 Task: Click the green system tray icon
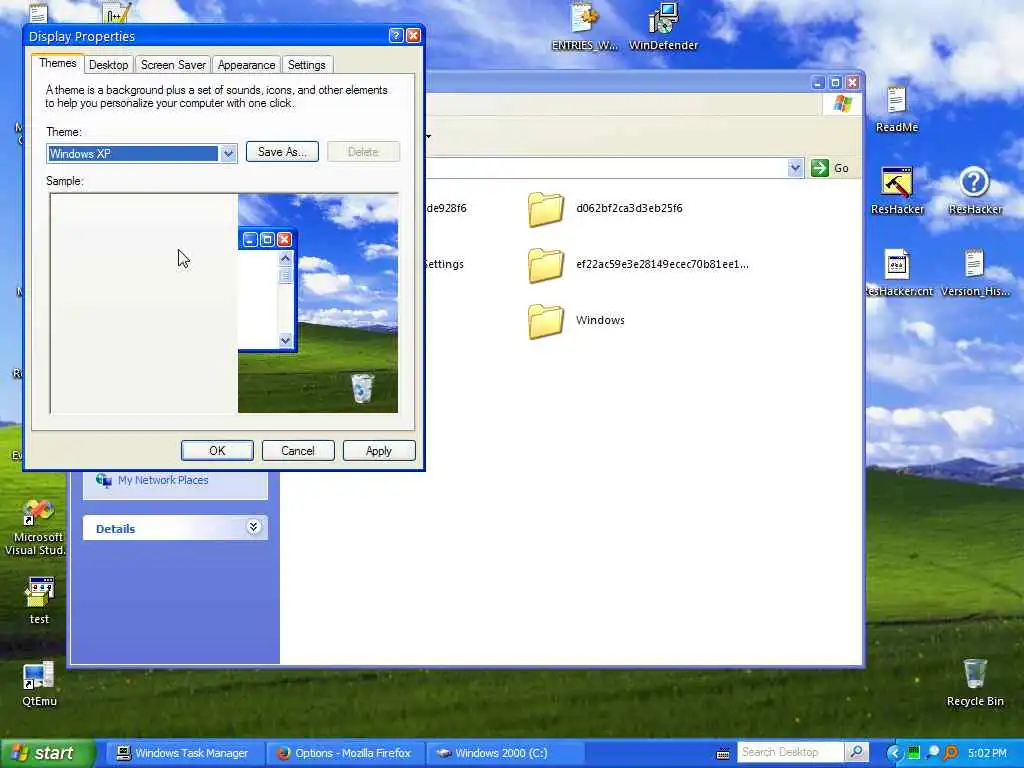tap(914, 753)
